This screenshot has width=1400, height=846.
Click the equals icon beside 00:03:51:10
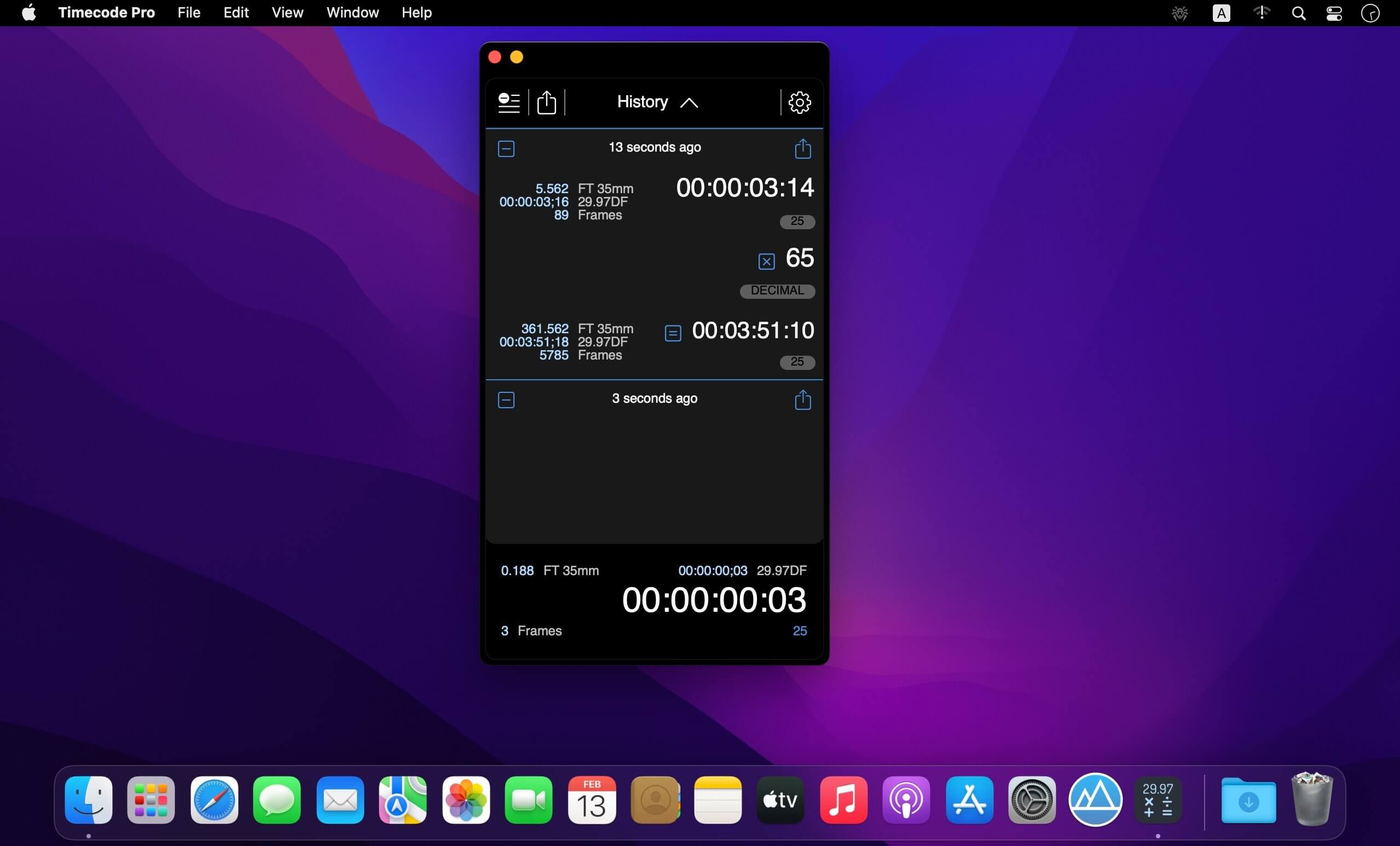click(673, 333)
